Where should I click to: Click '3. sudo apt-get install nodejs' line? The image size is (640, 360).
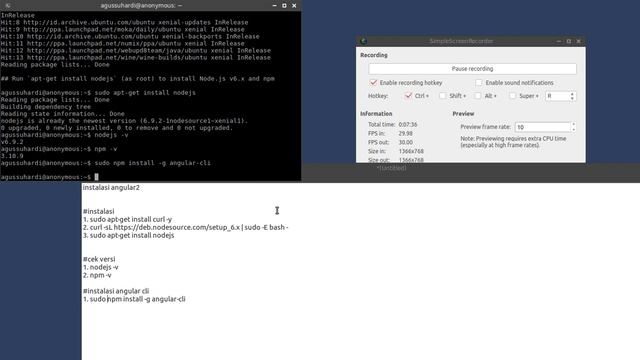coord(129,235)
